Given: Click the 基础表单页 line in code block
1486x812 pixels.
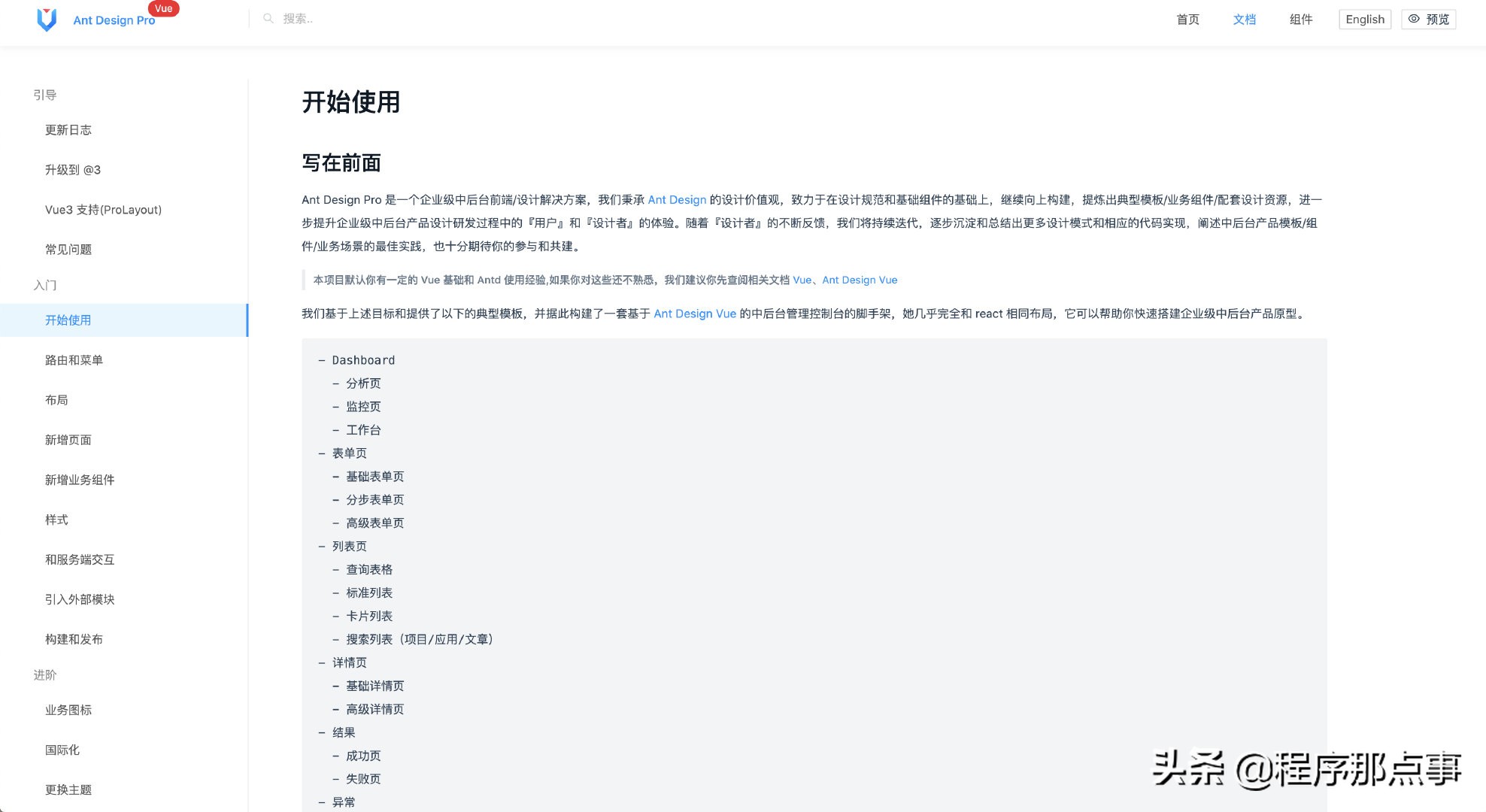Looking at the screenshot, I should [x=375, y=477].
